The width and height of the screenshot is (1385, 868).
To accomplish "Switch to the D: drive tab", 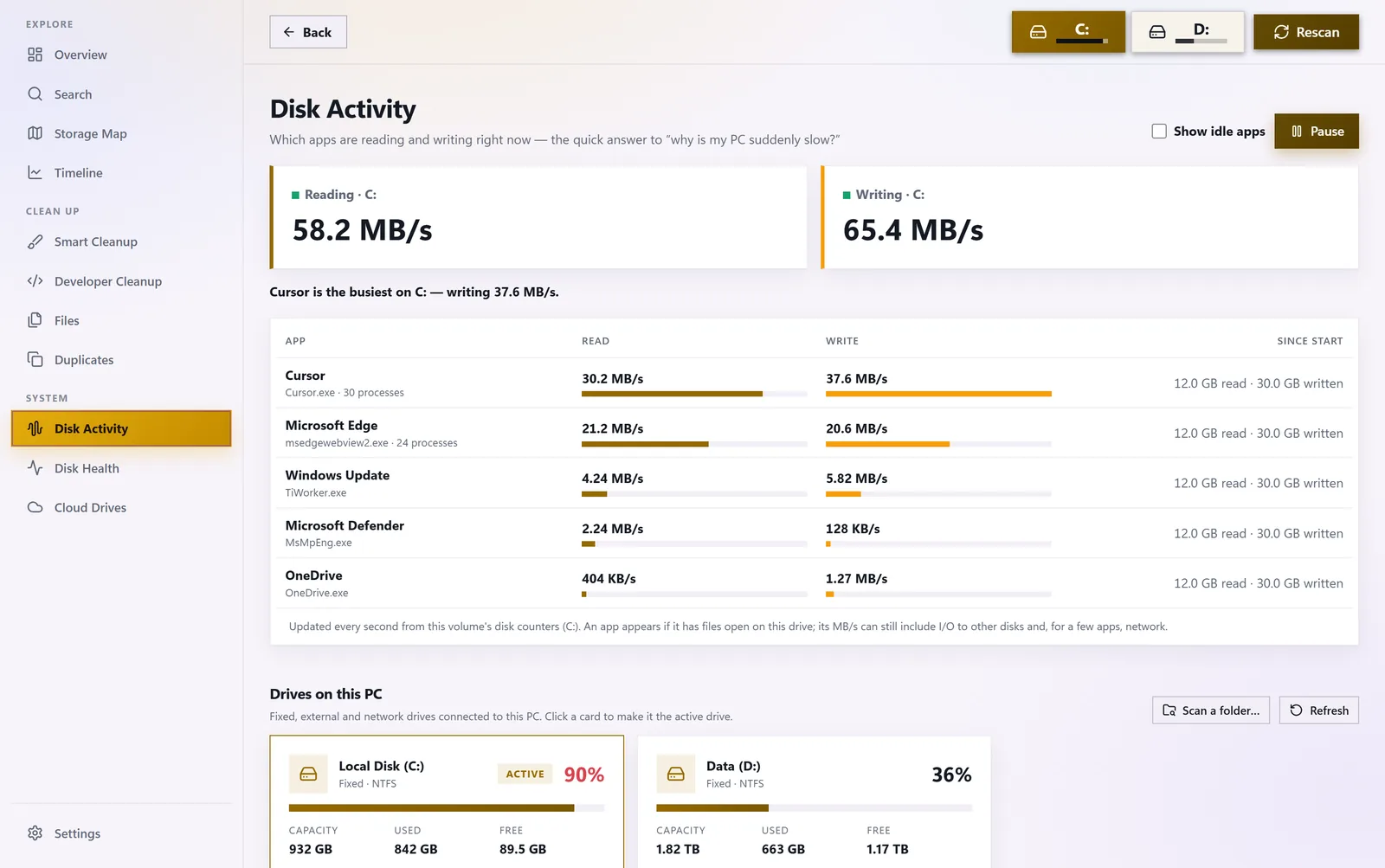I will pyautogui.click(x=1188, y=32).
